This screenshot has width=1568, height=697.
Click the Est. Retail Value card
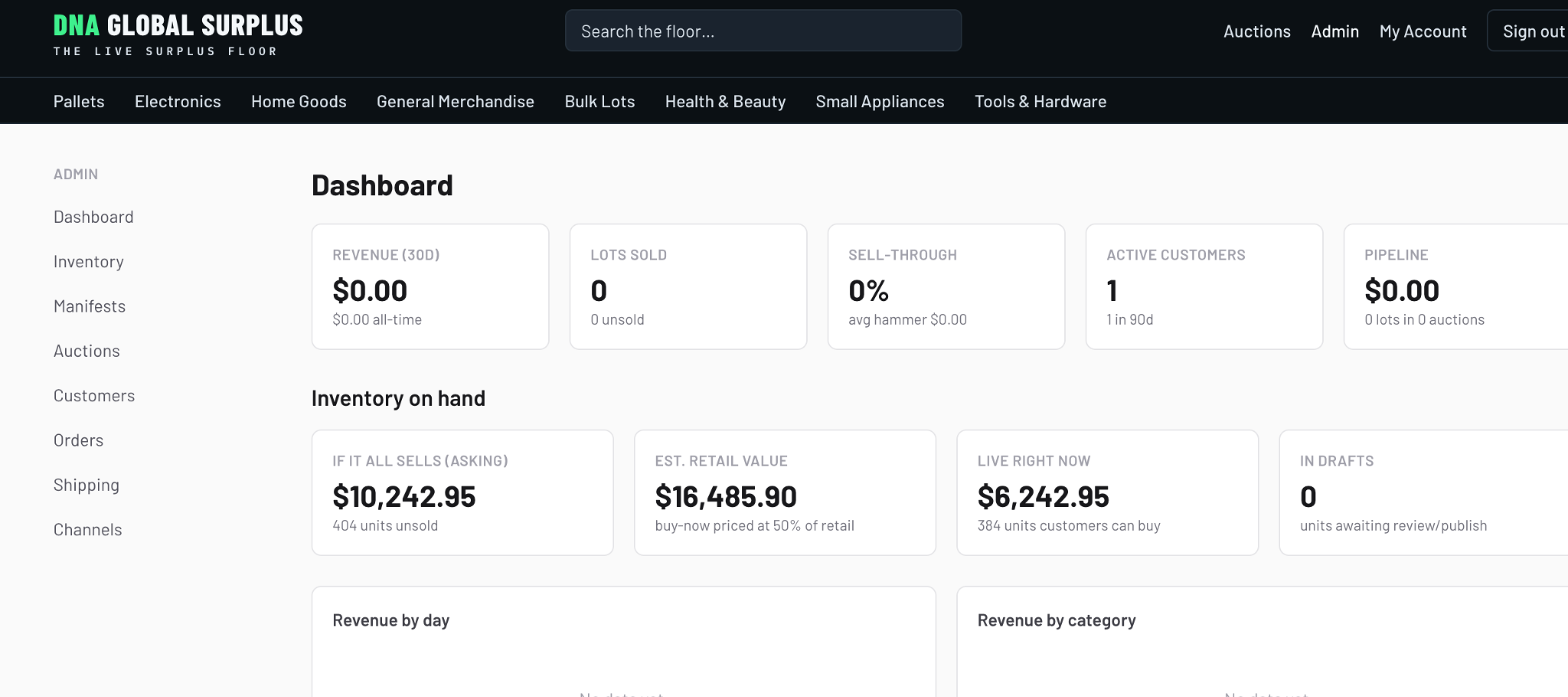[785, 492]
